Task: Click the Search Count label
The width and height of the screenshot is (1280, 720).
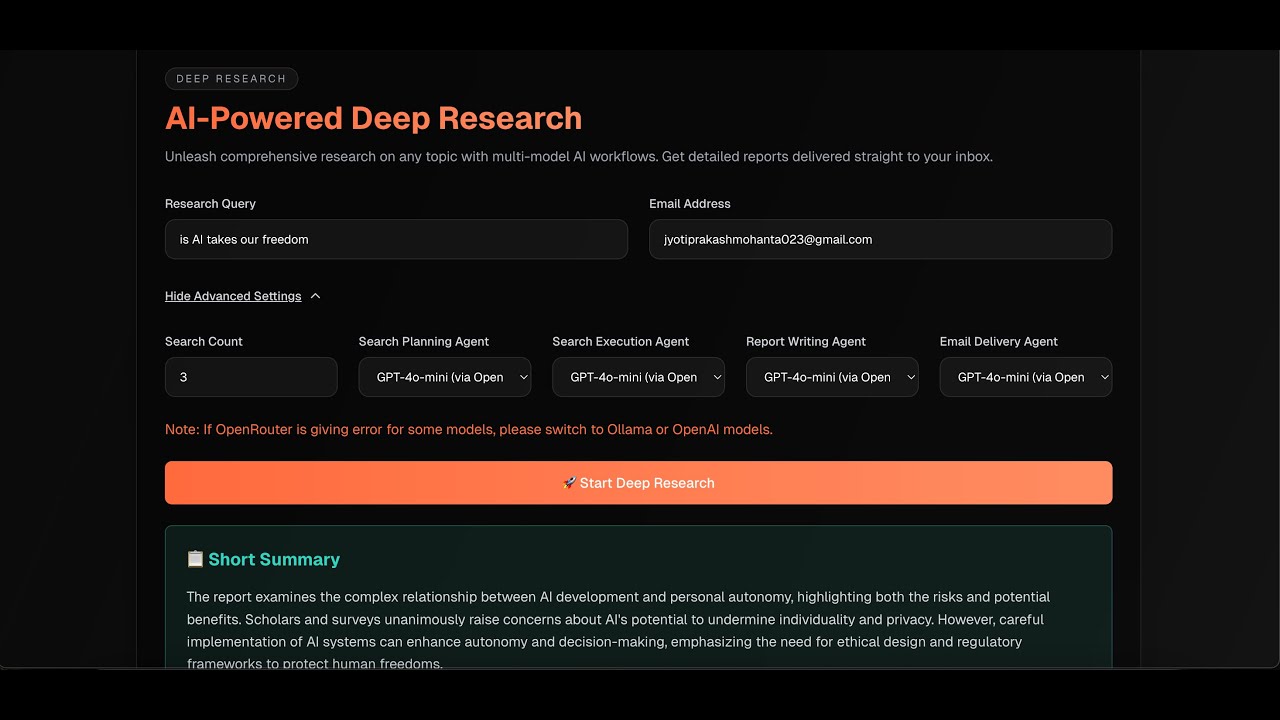Action: 204,342
